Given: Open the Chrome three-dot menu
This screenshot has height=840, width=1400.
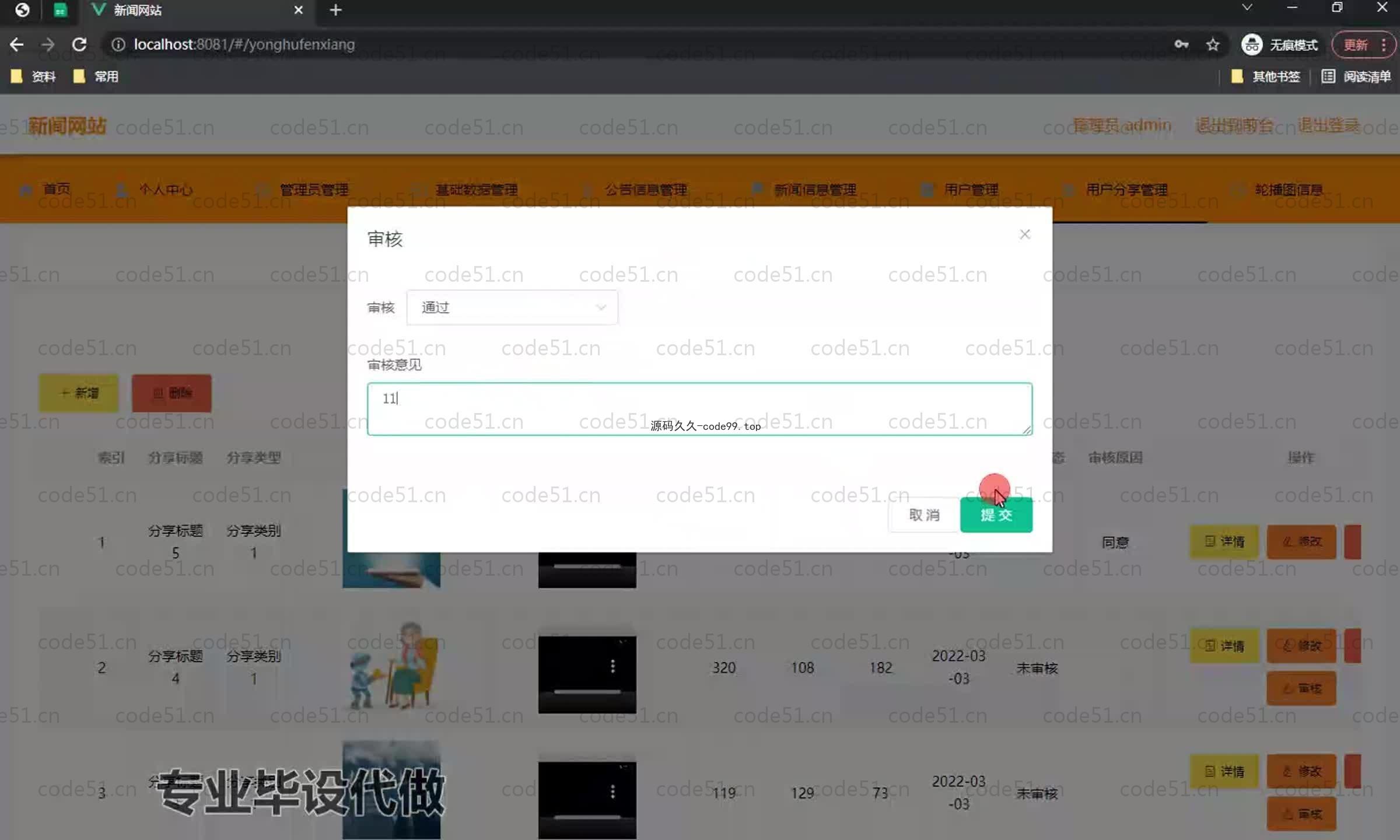Looking at the screenshot, I should [x=1384, y=45].
